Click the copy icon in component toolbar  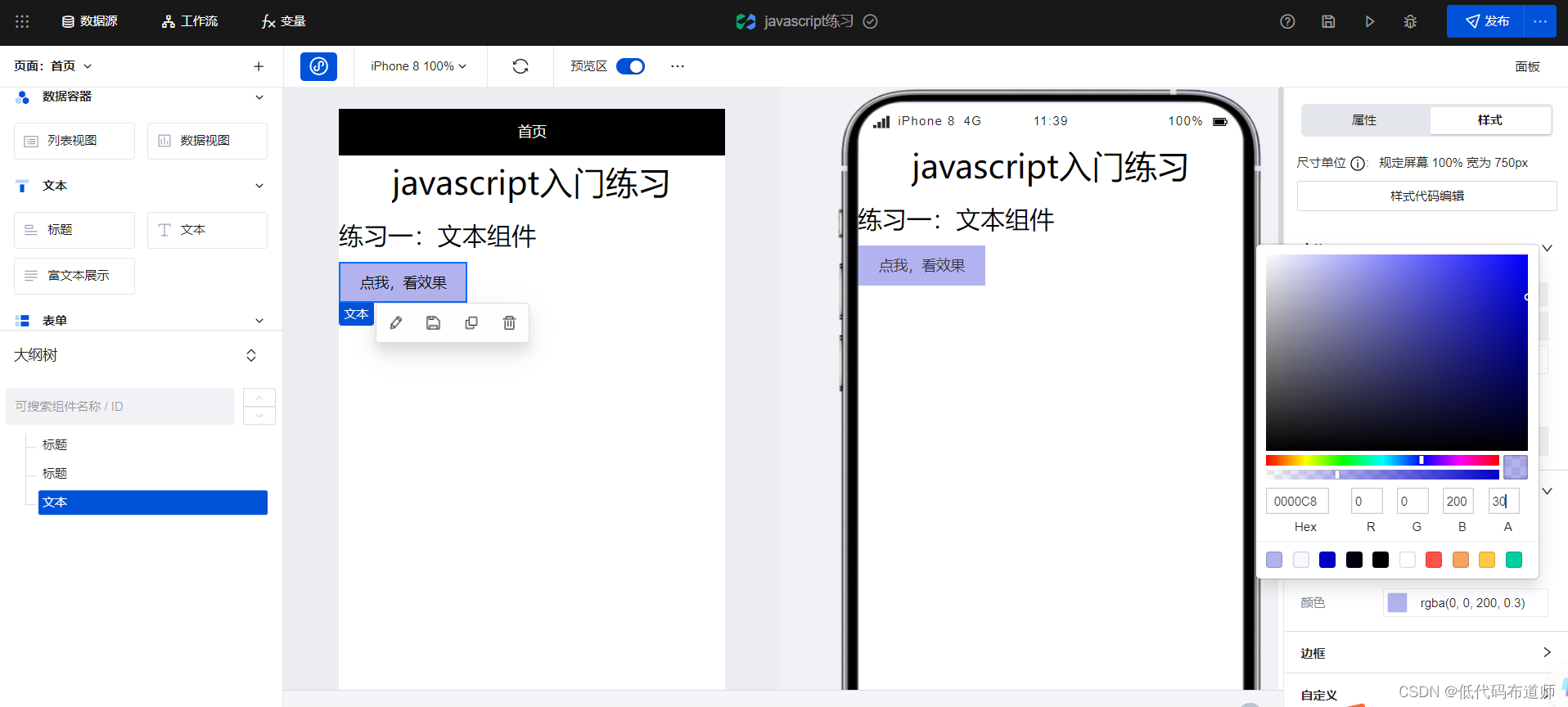click(x=471, y=323)
